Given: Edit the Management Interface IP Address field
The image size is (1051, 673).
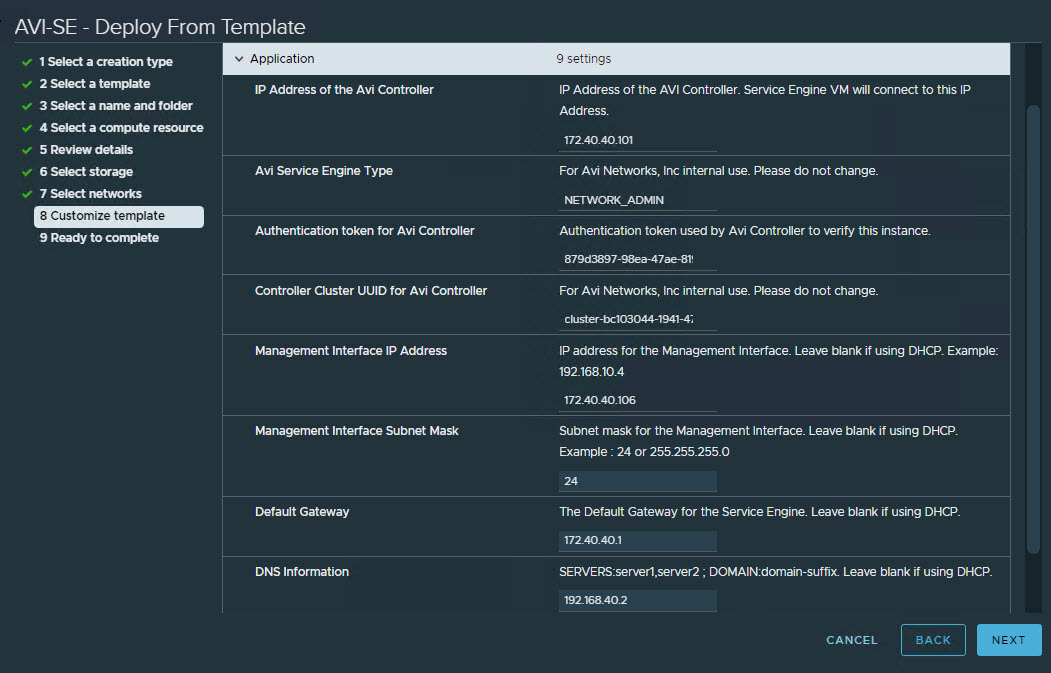Looking at the screenshot, I should pos(637,400).
